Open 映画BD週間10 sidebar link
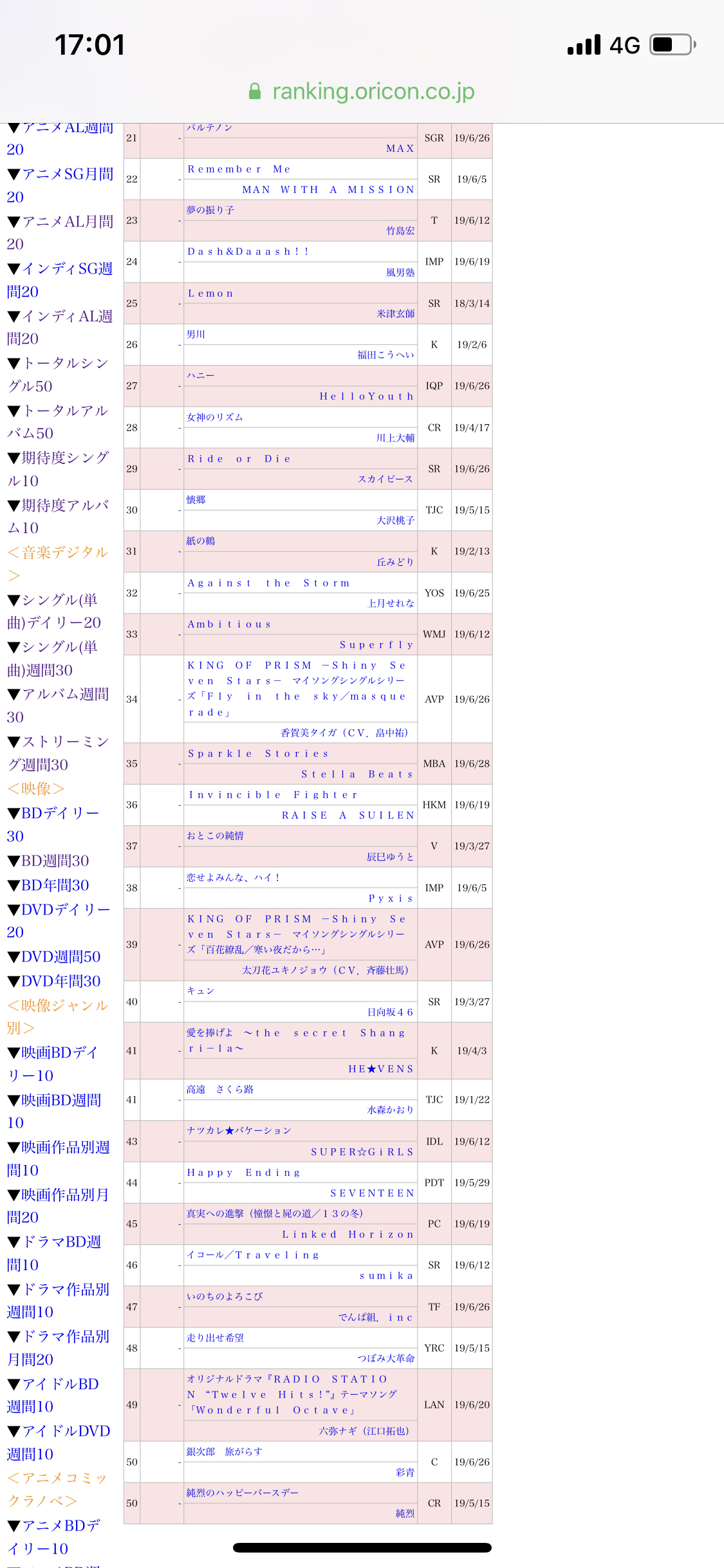The image size is (724, 1568). pos(55,1111)
